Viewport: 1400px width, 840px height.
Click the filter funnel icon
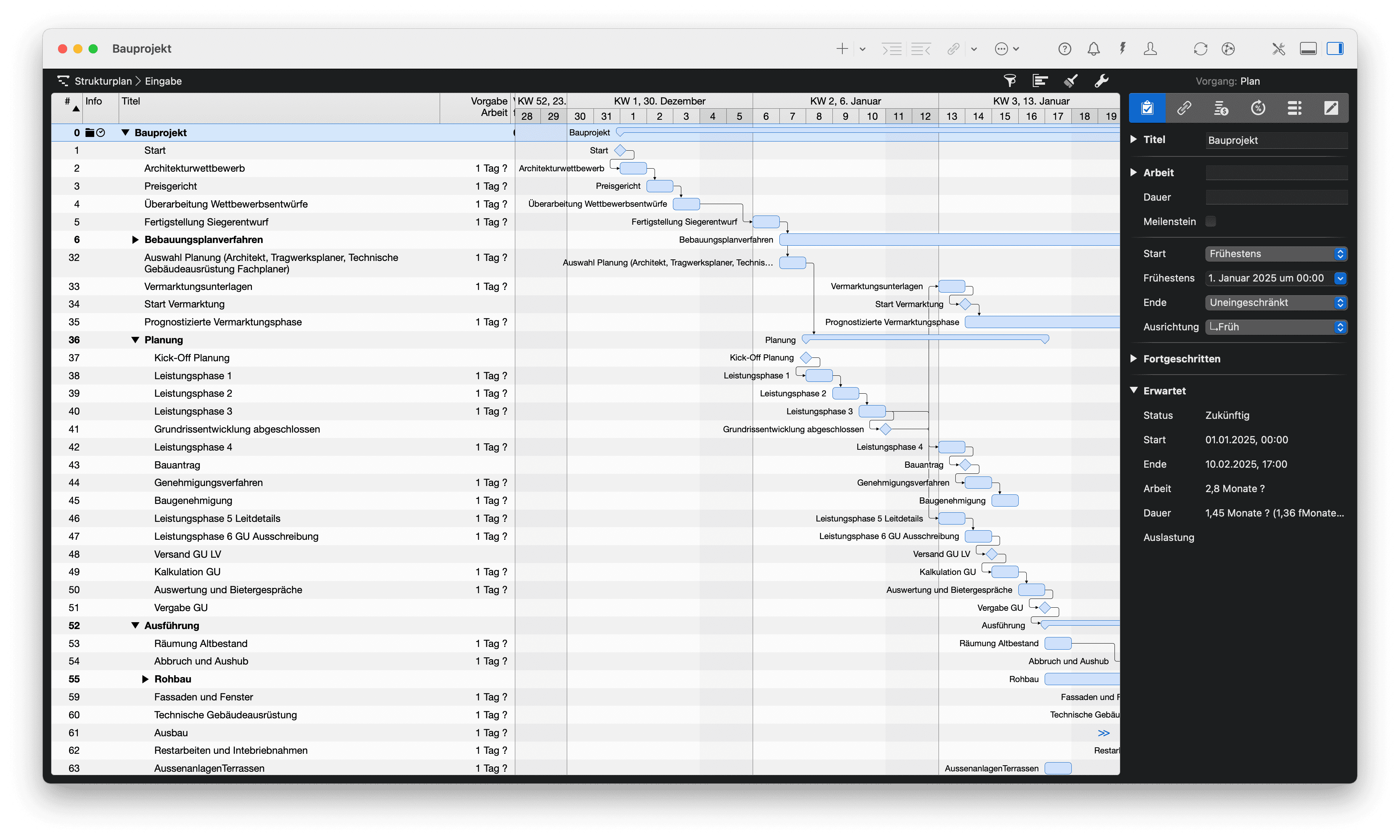[1009, 81]
